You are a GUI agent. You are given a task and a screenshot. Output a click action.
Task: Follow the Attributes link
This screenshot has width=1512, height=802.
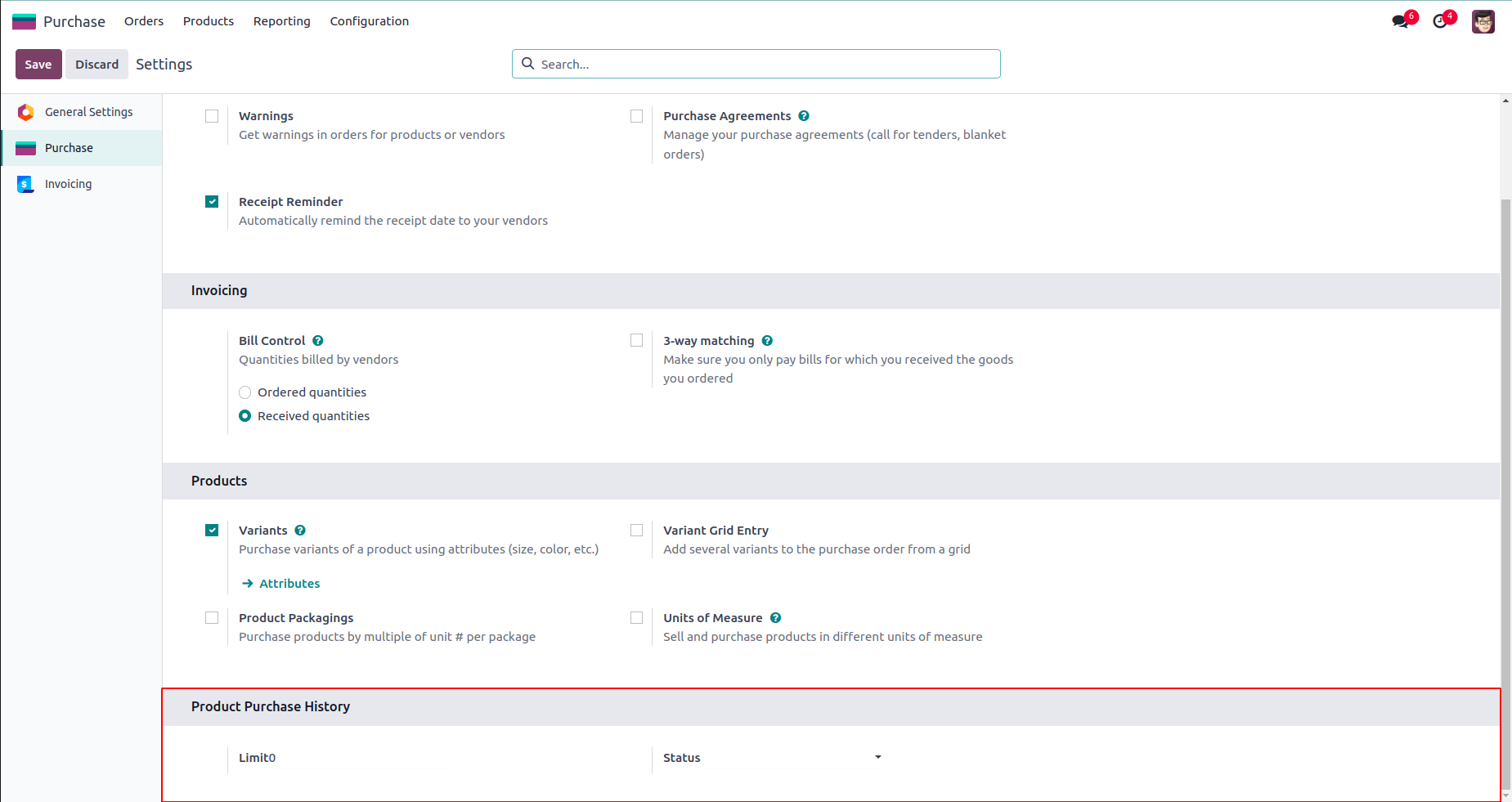coord(289,584)
